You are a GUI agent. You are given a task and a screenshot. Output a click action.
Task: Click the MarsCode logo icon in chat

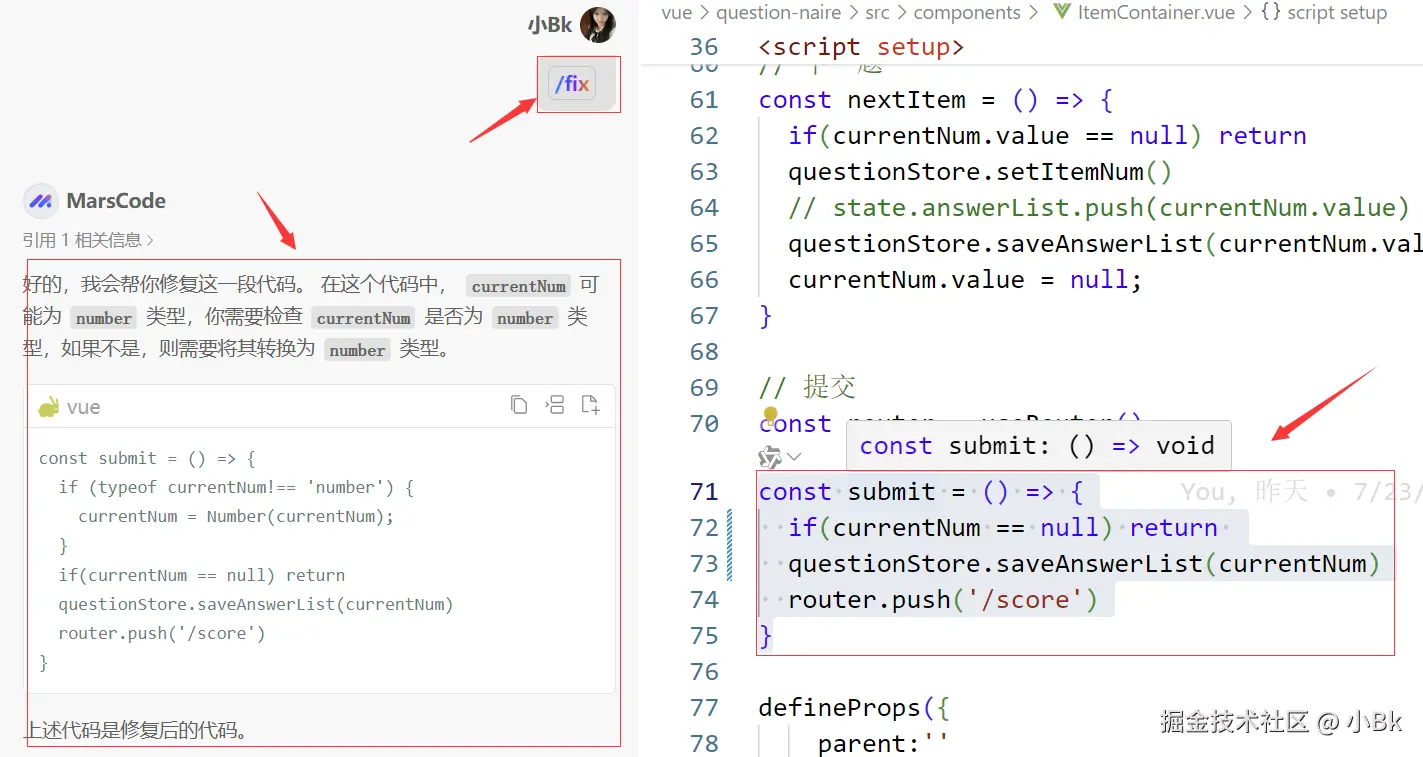coord(40,201)
